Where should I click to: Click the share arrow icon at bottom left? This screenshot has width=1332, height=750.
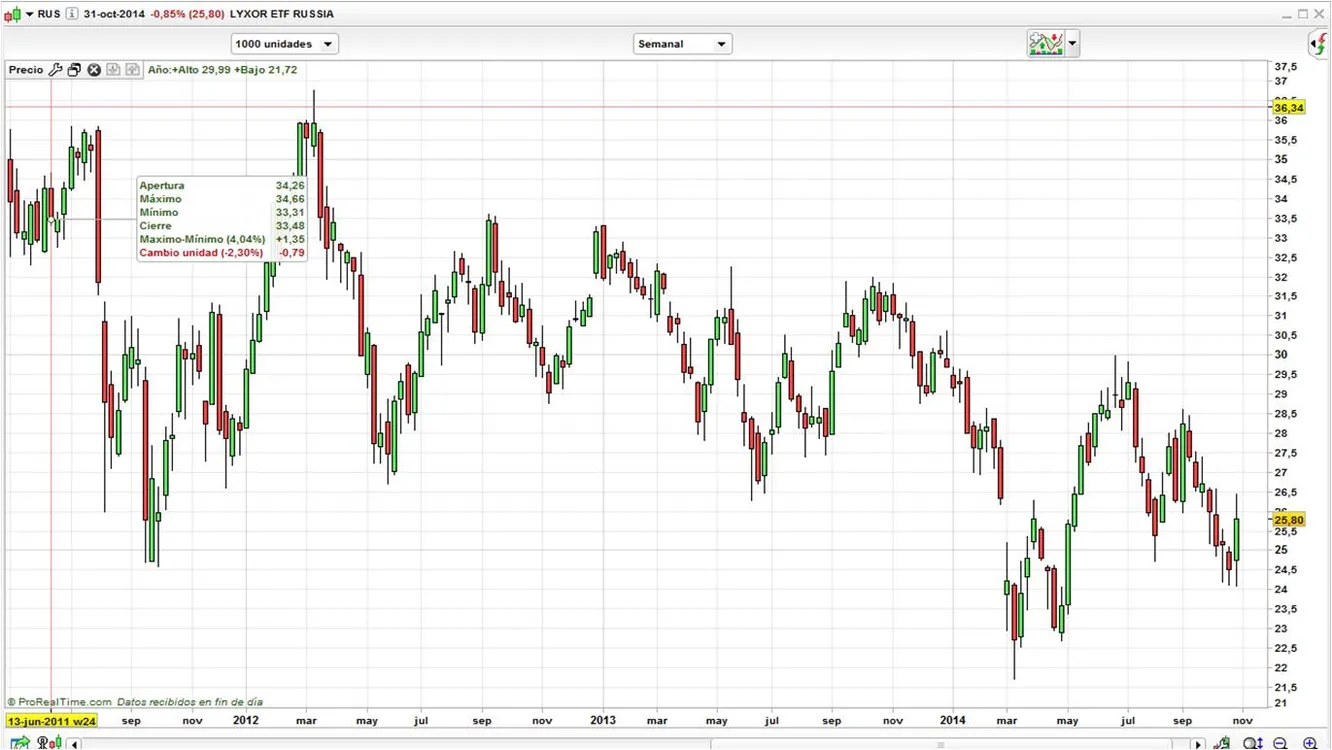20,743
